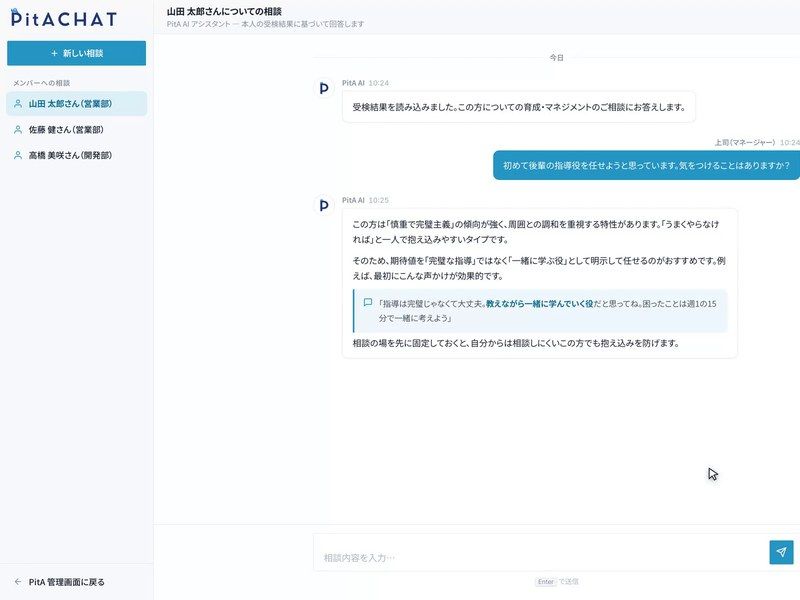Screen dimensions: 800x600
Task: Click PitA AI avatar at 10:24 message
Action: point(323,88)
